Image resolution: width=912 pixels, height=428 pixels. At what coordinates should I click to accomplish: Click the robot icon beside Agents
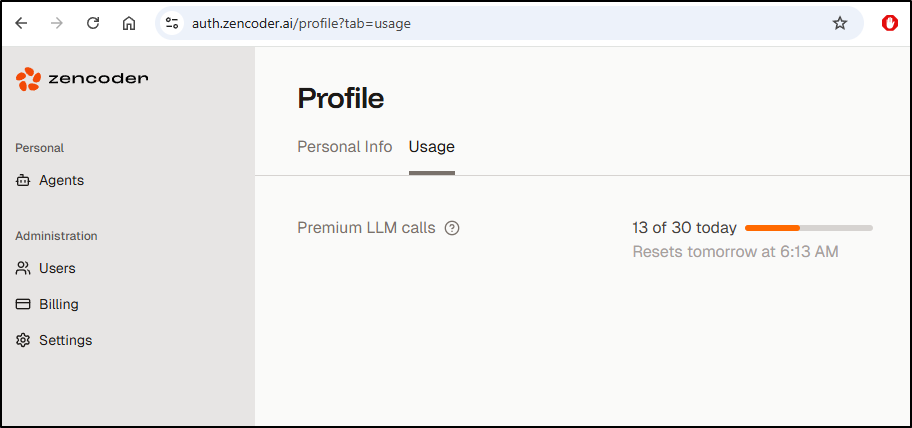pyautogui.click(x=23, y=181)
